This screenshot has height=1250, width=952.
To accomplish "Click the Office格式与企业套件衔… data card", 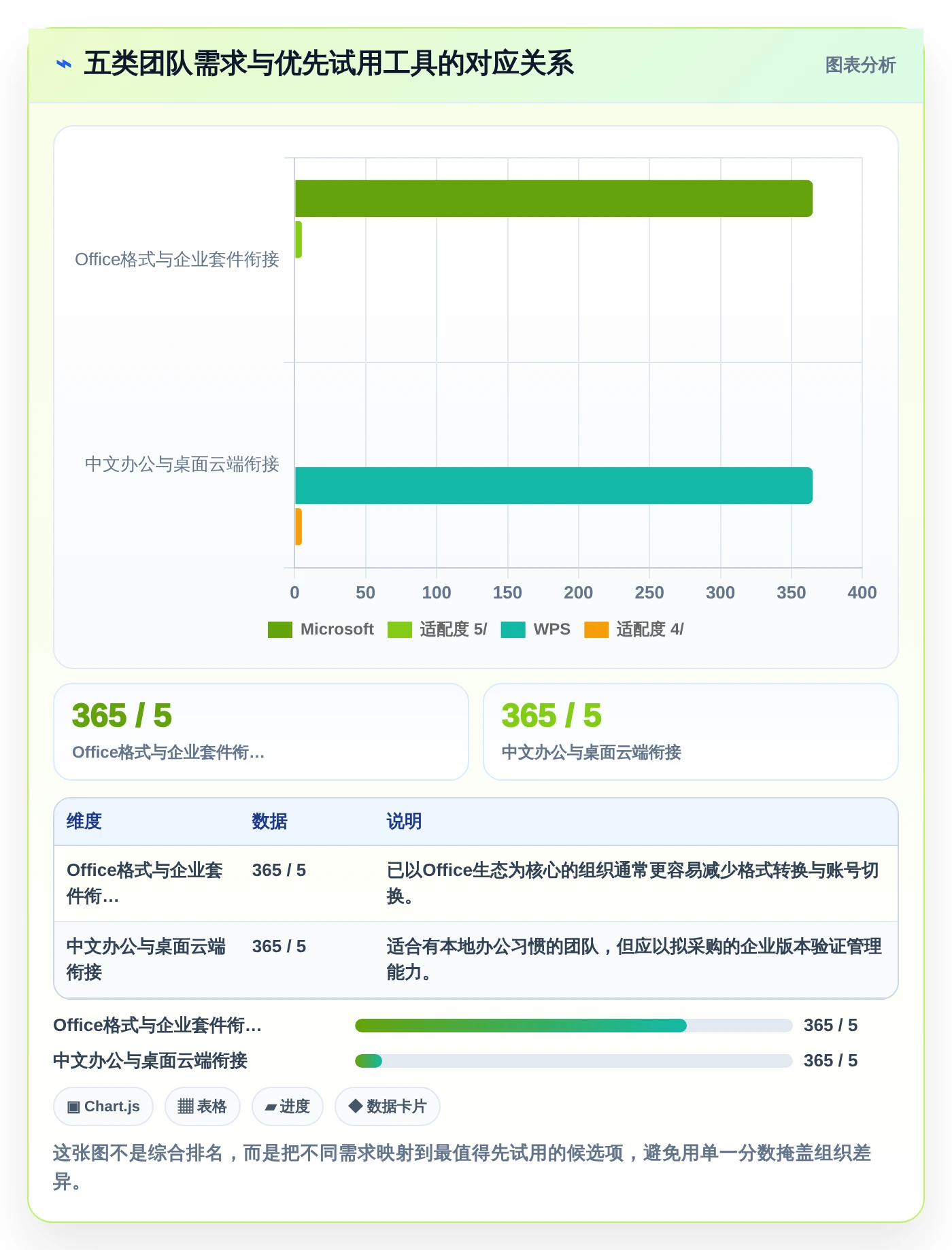I will click(261, 732).
